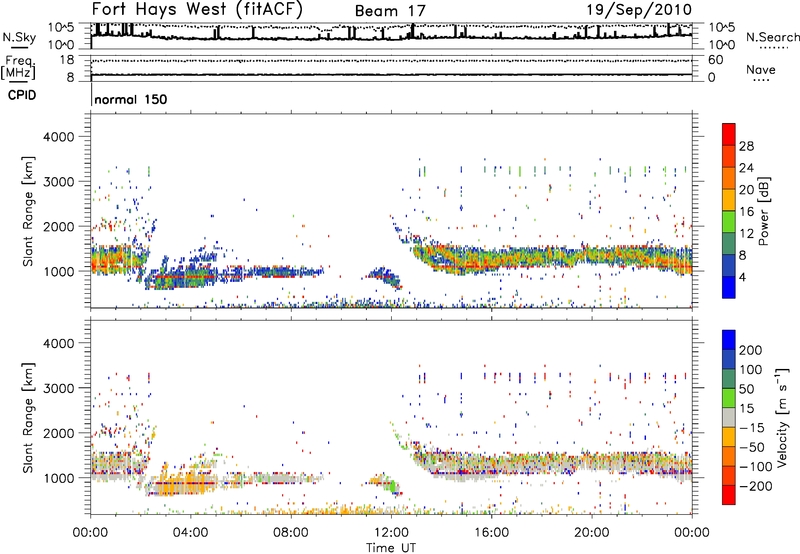Viewport: 800px width, 554px height.
Task: Select the "N.Sky" legend label
Action: [19, 37]
